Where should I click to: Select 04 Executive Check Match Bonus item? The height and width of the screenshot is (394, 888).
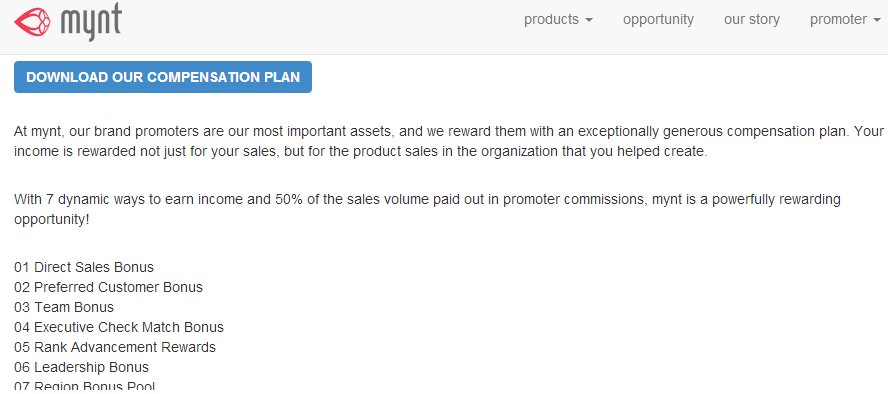click(119, 327)
